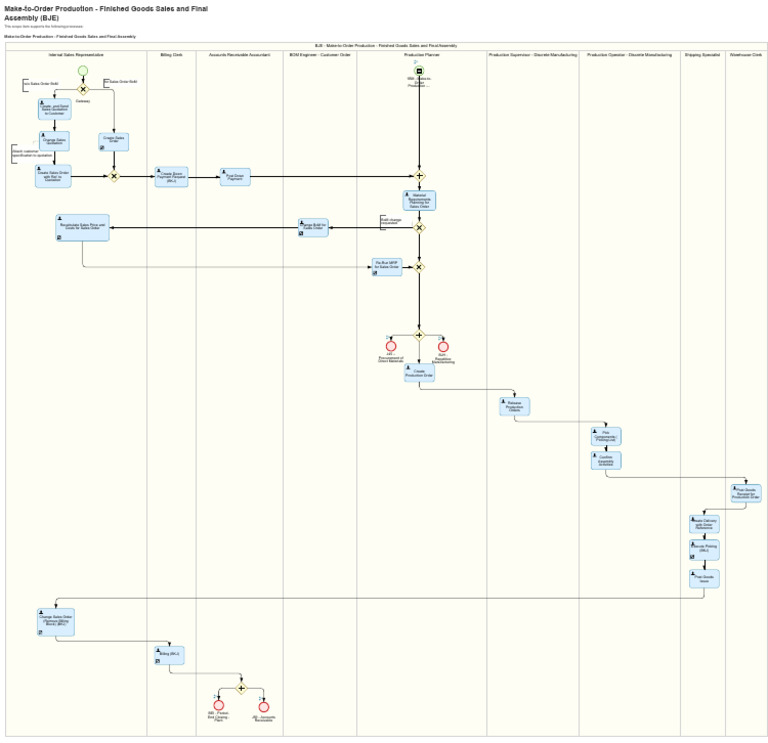768x743 pixels.
Task: Select the Create Down Payment Request task
Action: tap(171, 177)
